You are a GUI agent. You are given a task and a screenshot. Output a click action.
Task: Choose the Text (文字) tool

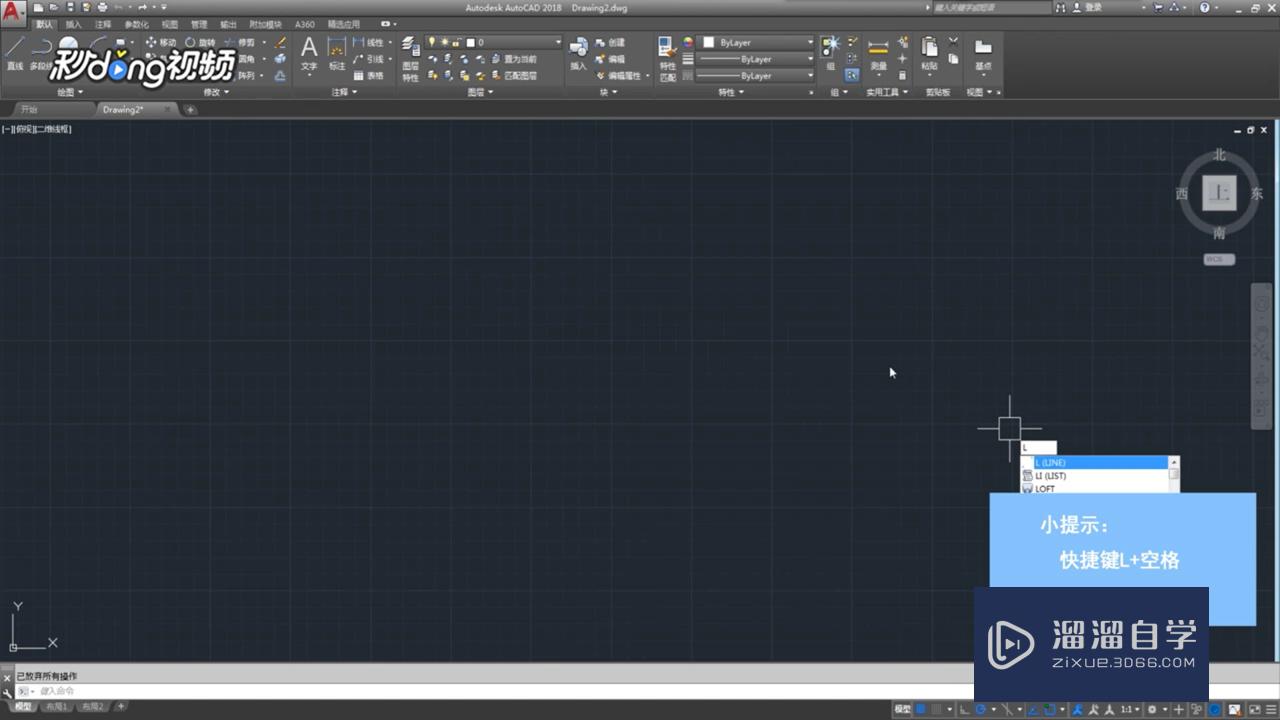point(309,55)
